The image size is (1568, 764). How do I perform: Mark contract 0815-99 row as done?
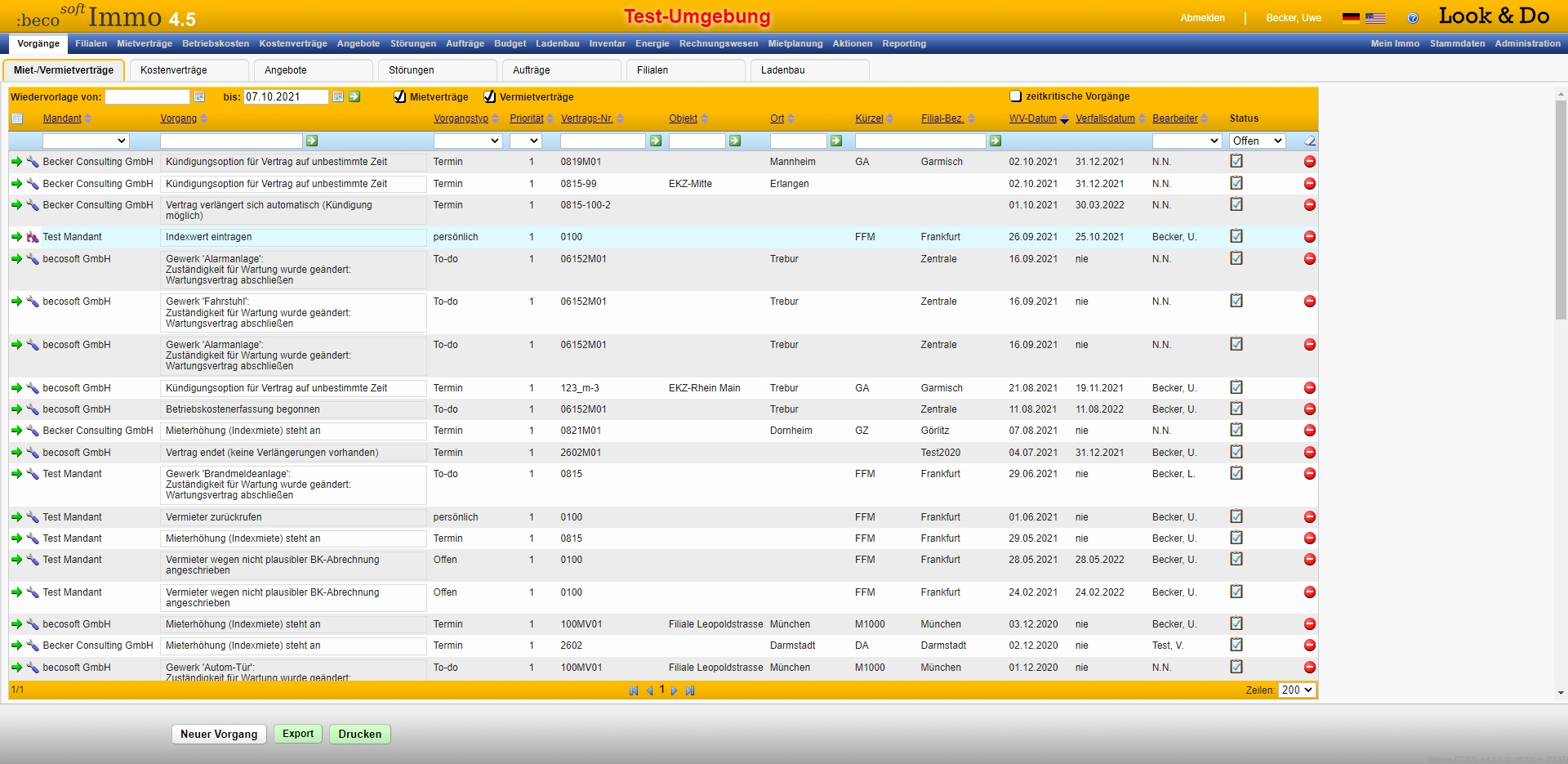(1236, 183)
